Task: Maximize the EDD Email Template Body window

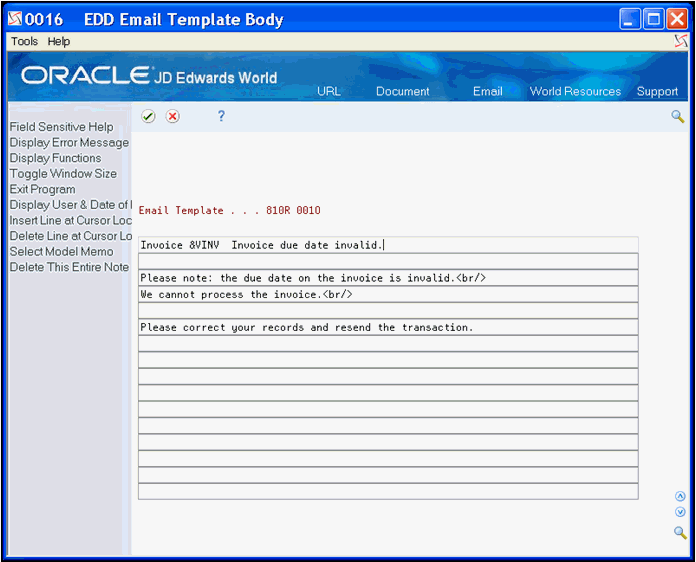Action: pyautogui.click(x=653, y=20)
